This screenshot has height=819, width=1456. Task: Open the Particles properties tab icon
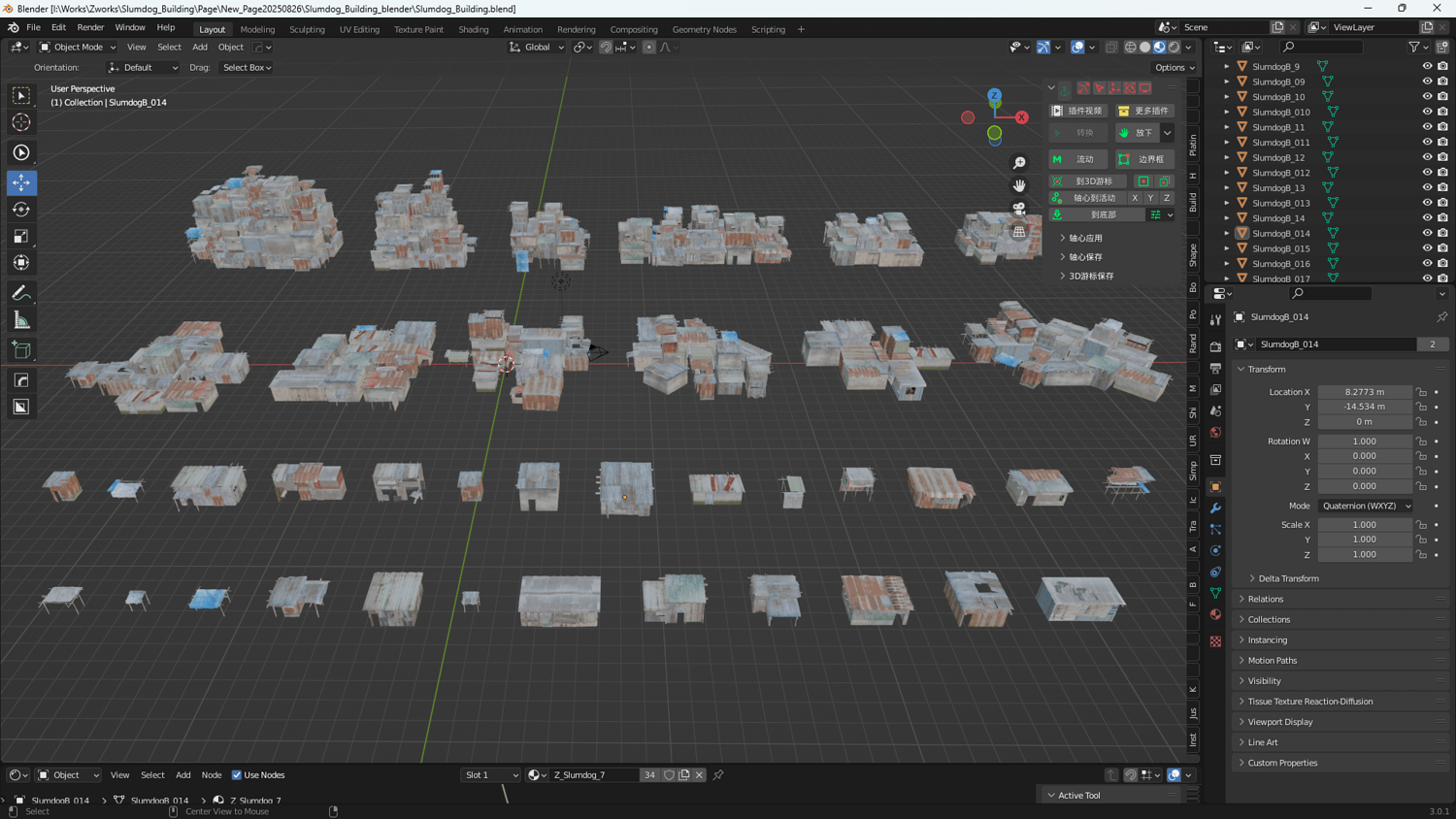(x=1215, y=530)
